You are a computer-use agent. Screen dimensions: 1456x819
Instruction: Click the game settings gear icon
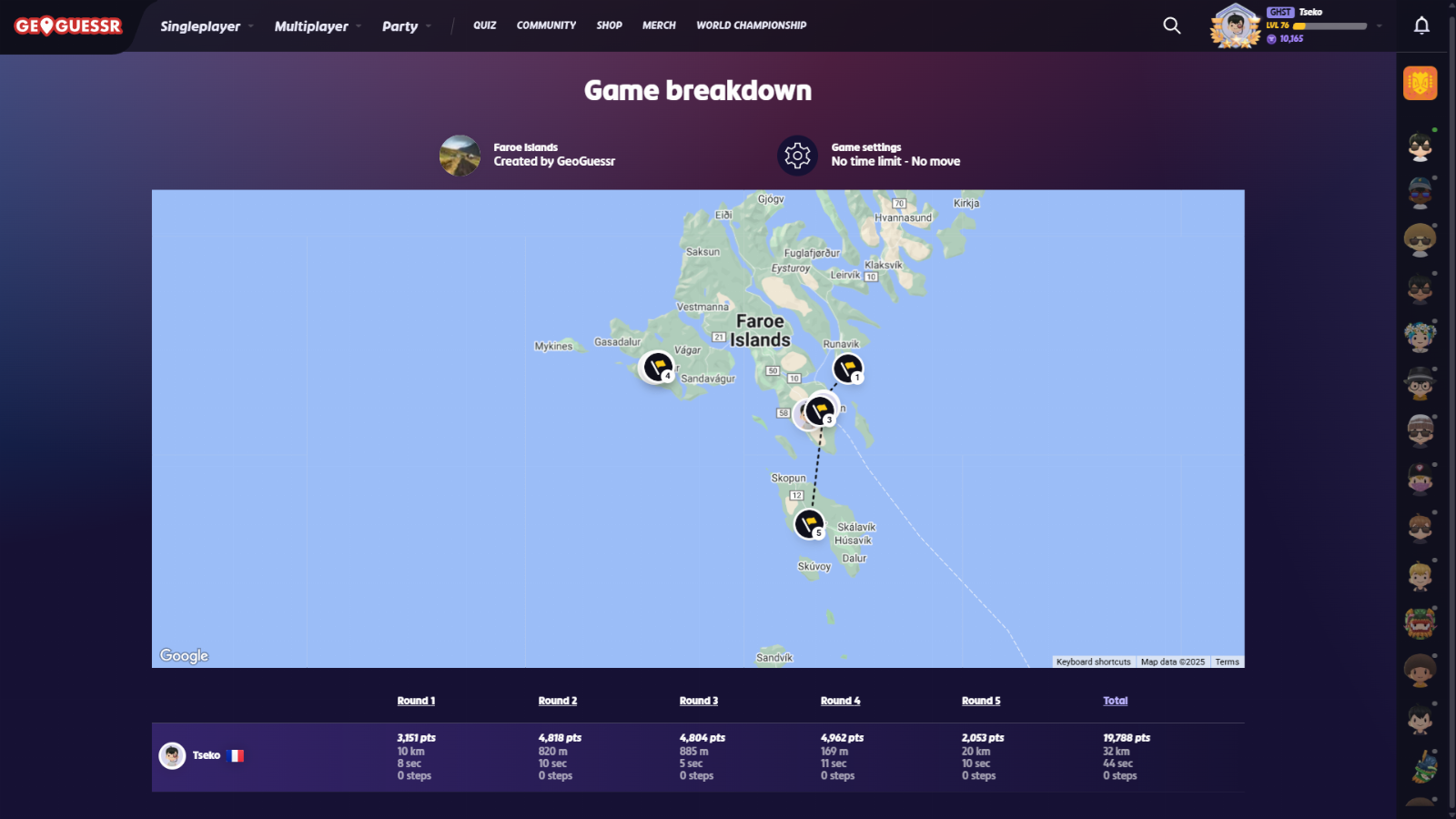click(x=797, y=156)
